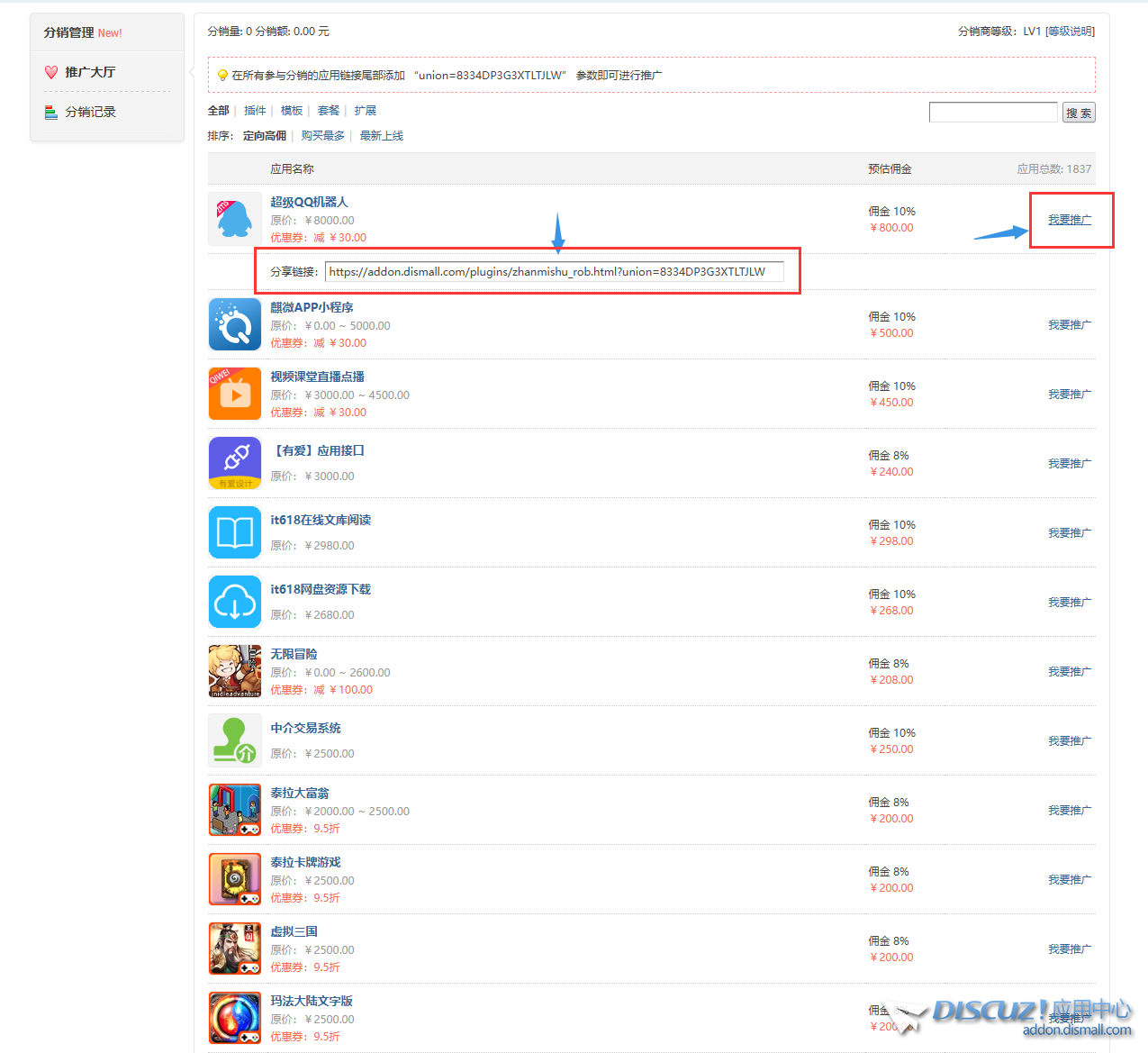Click the app search input field
This screenshot has height=1053, width=1148.
coord(992,113)
